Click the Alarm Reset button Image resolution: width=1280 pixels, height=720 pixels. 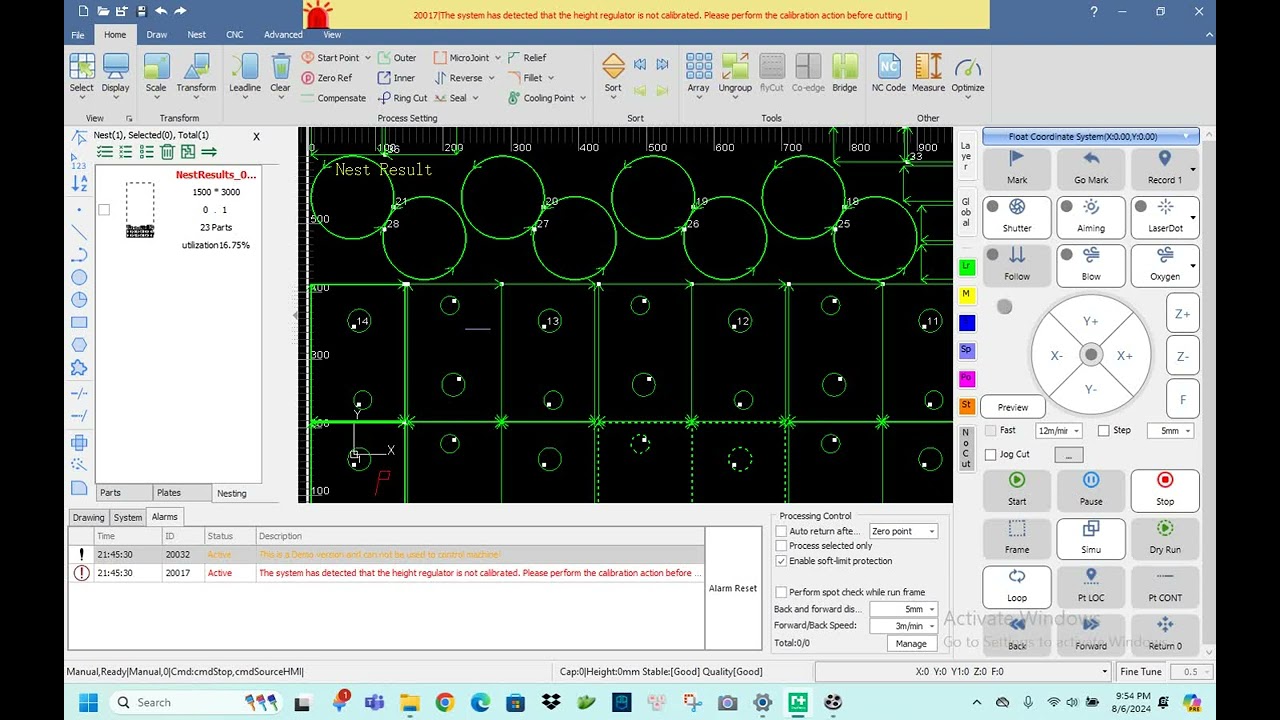(x=733, y=588)
